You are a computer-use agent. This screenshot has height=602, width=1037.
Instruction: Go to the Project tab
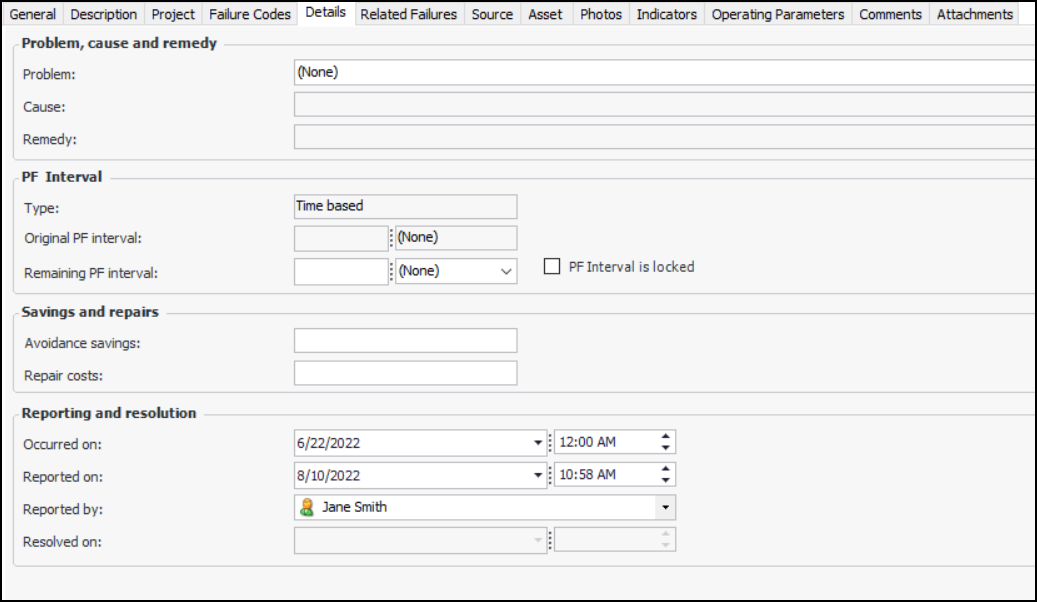tap(173, 15)
